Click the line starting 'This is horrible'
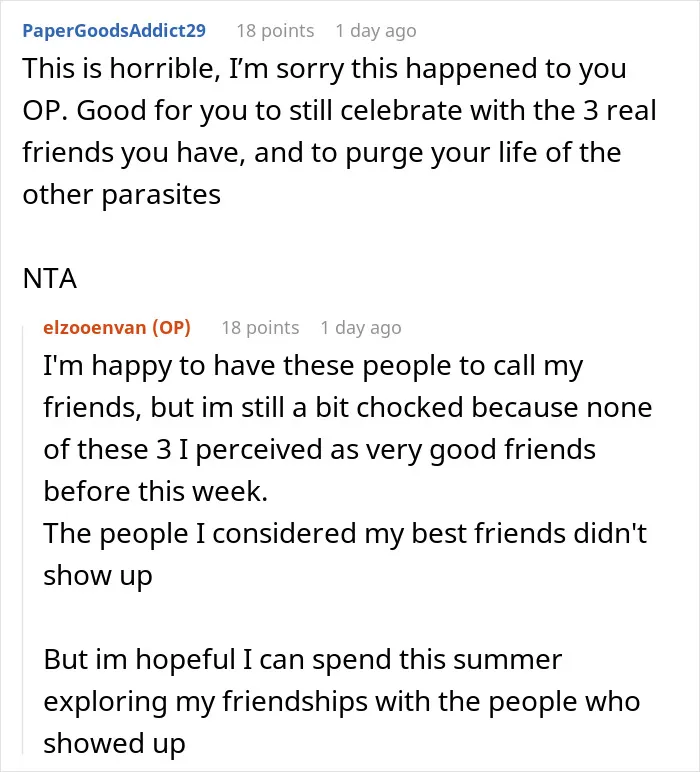Viewport: 700px width, 772px height. pos(324,69)
